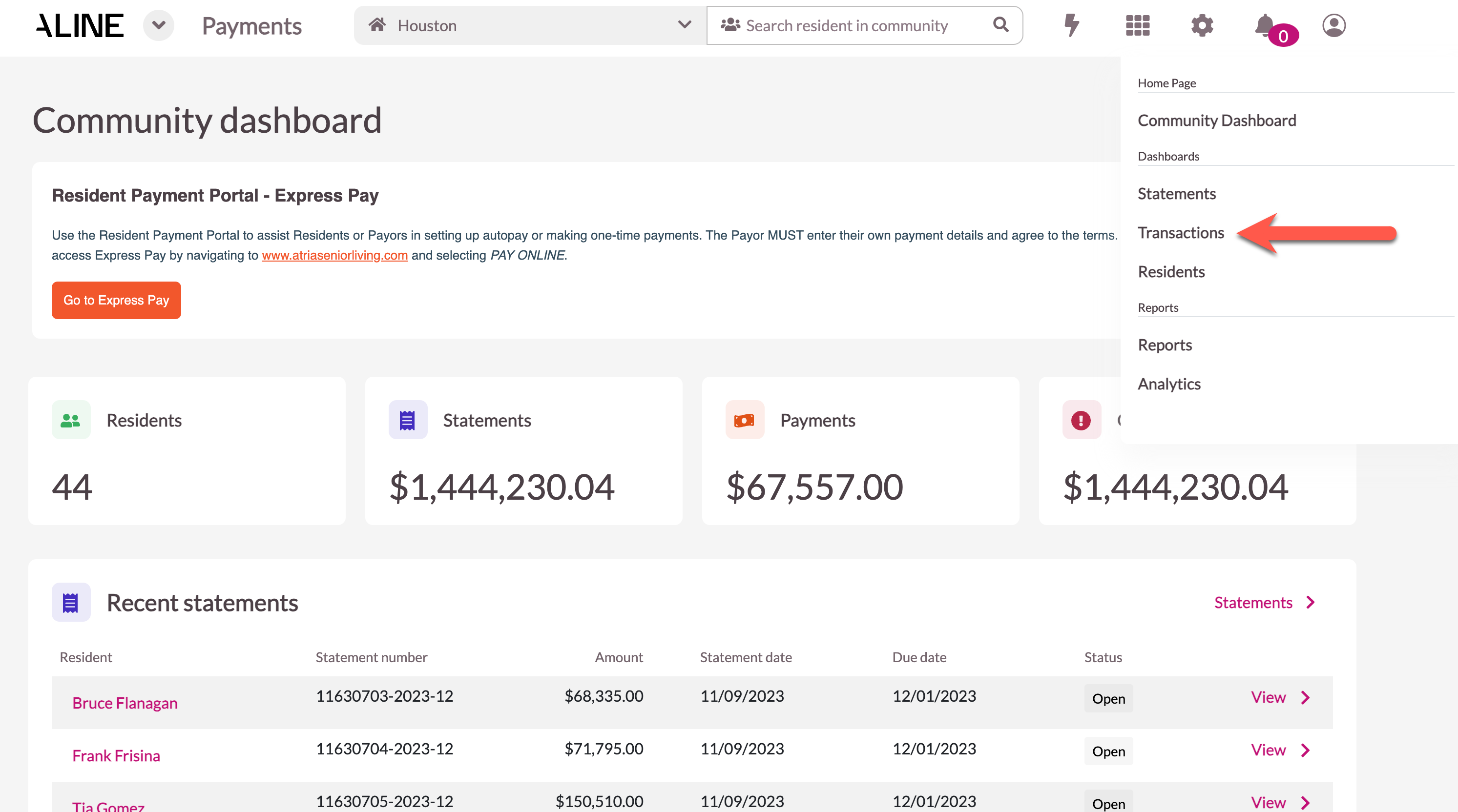This screenshot has width=1458, height=812.
Task: Focus the Search resident in community field
Action: [849, 25]
